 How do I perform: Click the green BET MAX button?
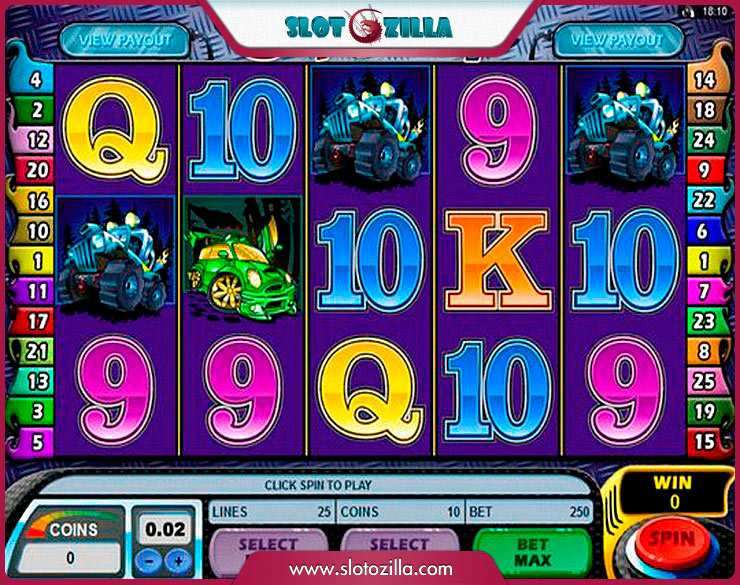[533, 551]
